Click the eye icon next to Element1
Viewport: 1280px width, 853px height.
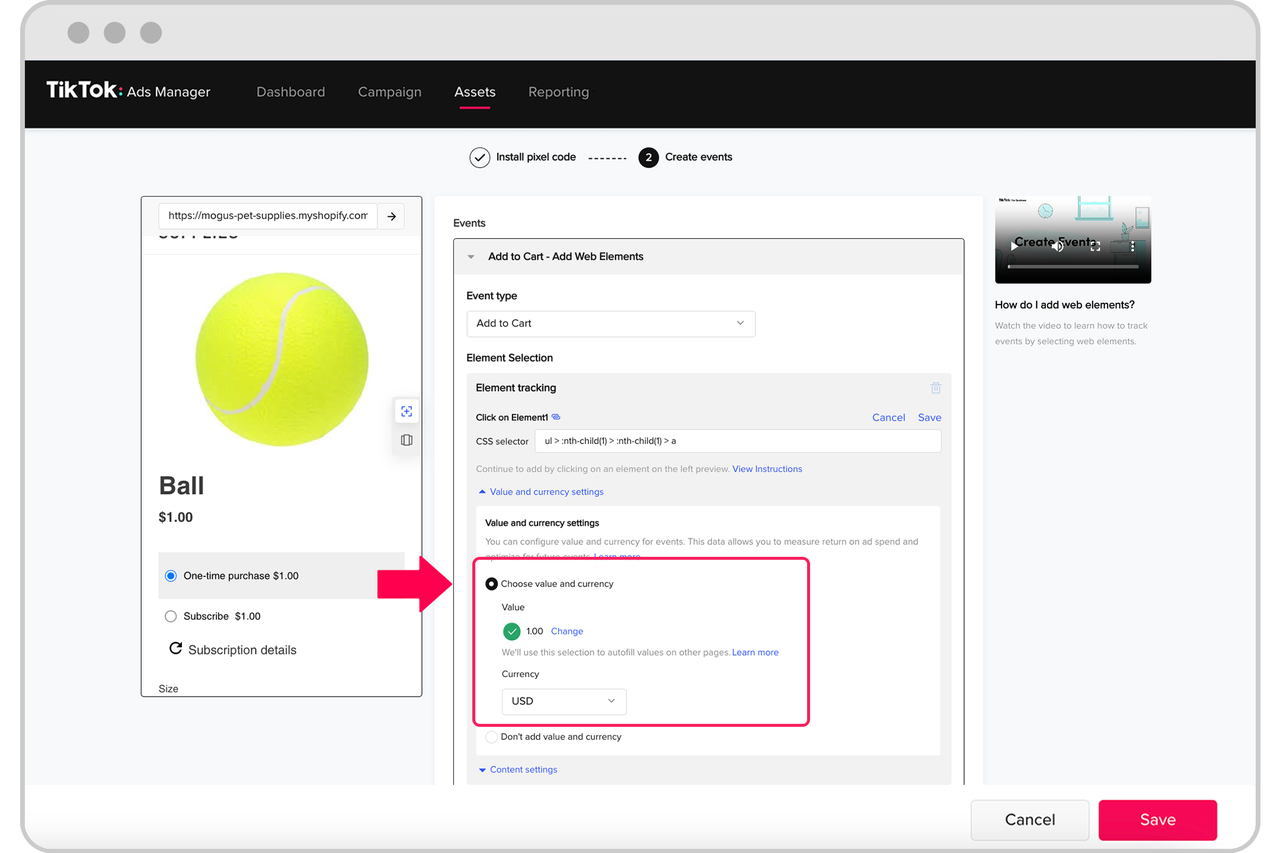tap(556, 417)
